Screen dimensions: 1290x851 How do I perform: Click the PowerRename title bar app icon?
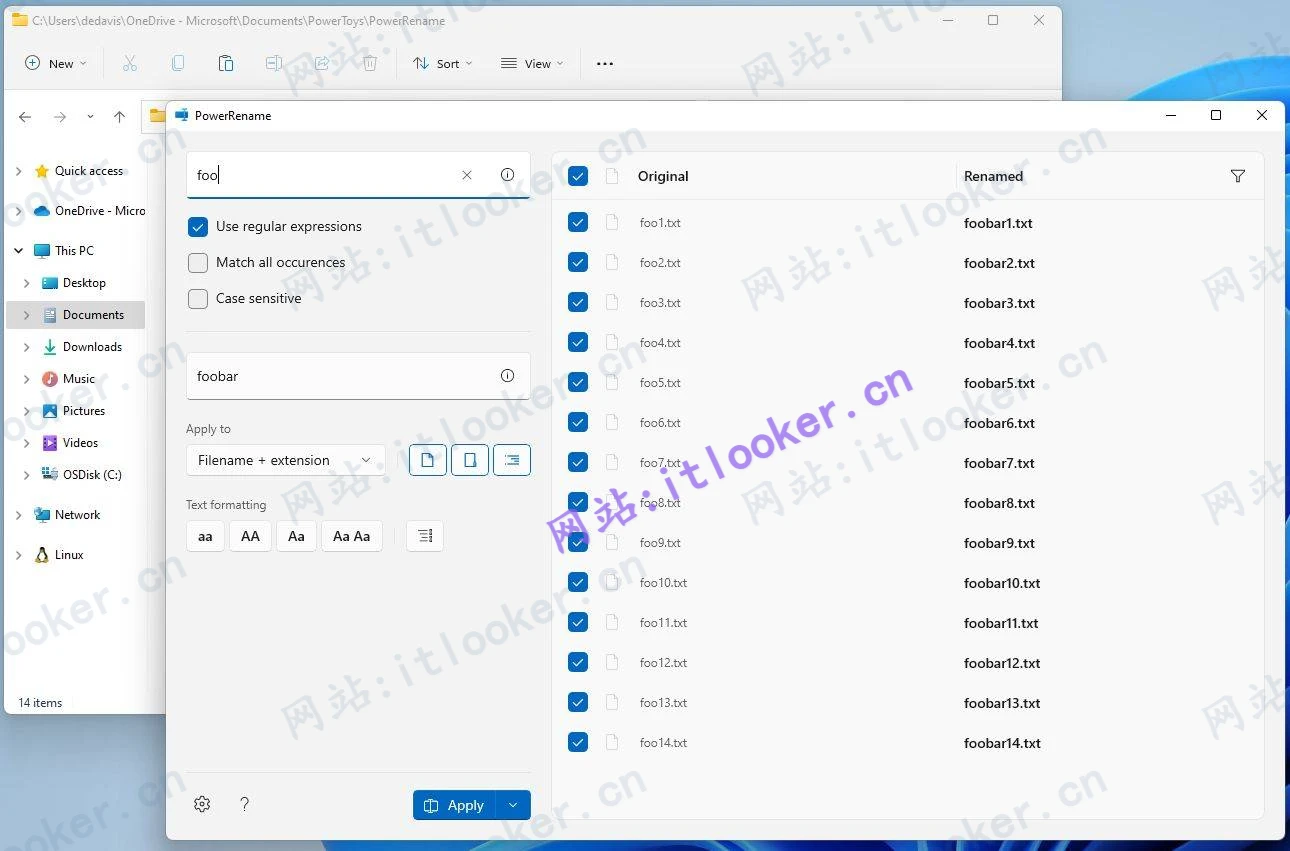[x=181, y=115]
